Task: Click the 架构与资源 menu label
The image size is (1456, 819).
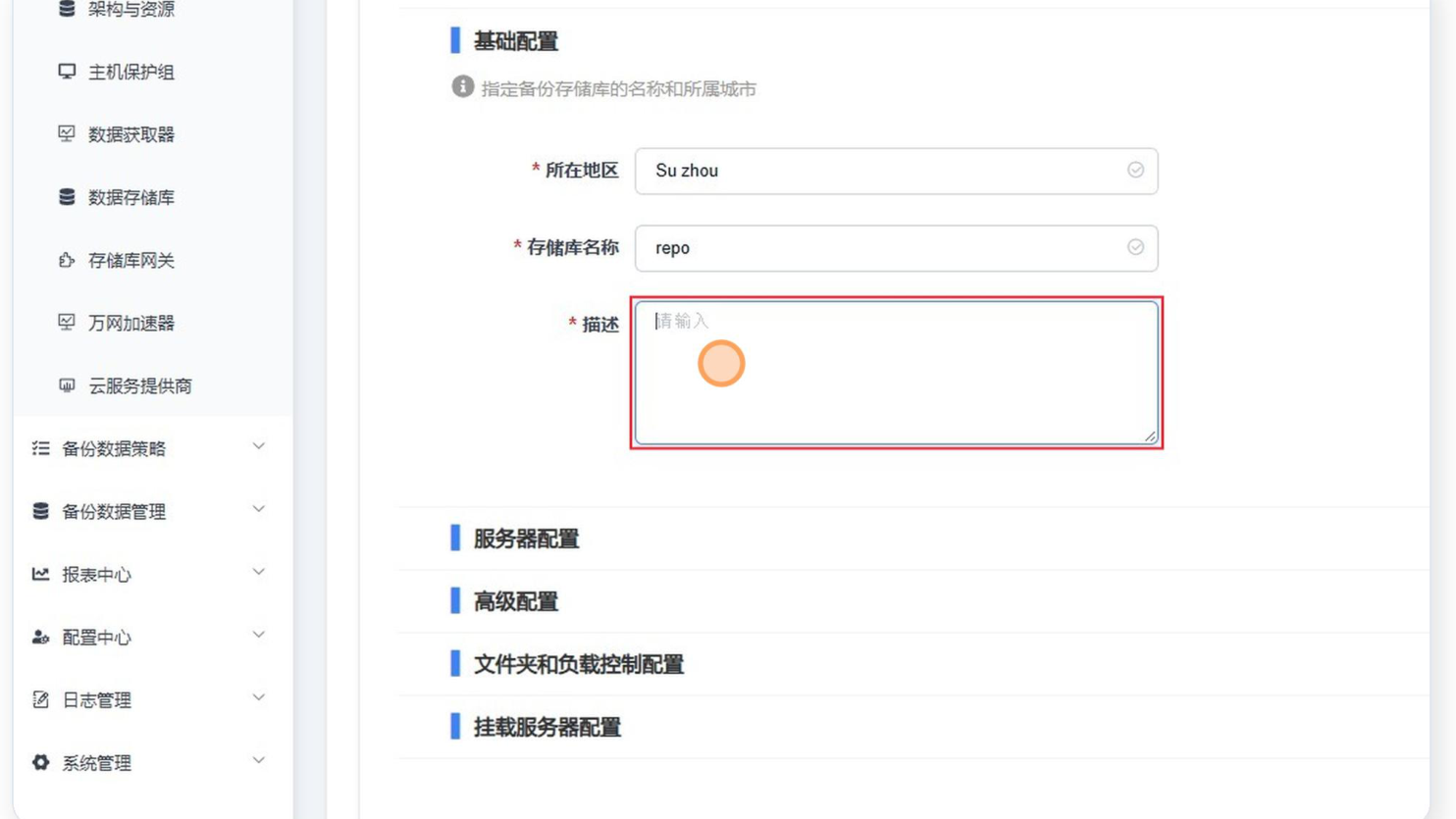Action: coord(131,9)
